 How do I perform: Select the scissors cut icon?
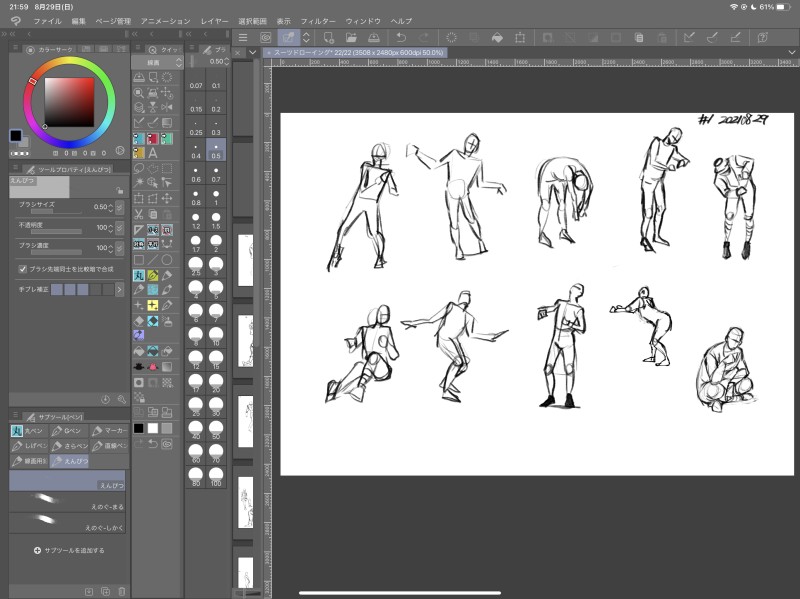(x=138, y=215)
